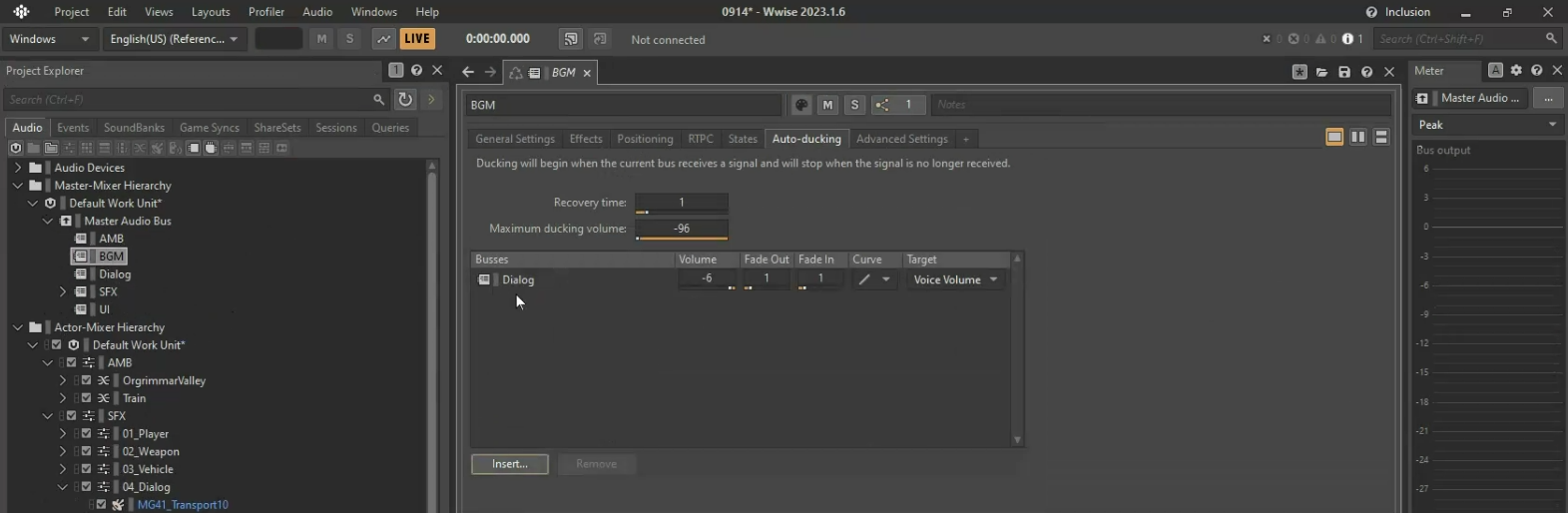Uncheck the inclusion checkbox for 04_Dialog
Image resolution: width=1568 pixels, height=513 pixels.
86,487
